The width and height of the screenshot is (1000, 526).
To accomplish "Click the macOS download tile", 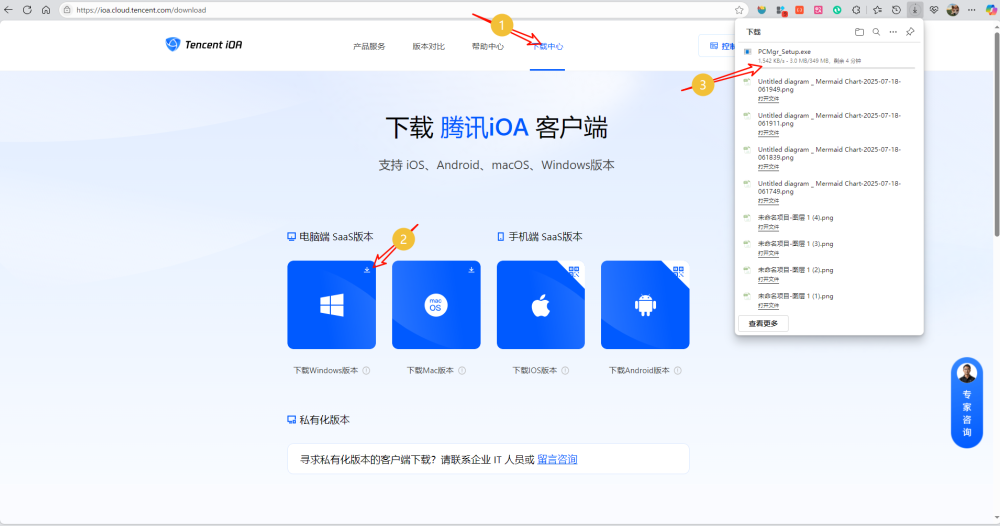I will [436, 305].
